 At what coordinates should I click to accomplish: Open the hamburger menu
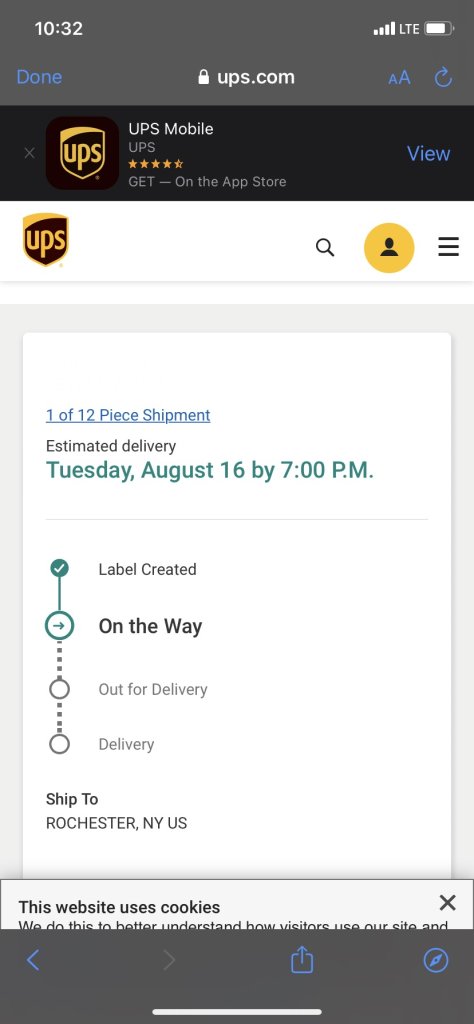(x=449, y=247)
